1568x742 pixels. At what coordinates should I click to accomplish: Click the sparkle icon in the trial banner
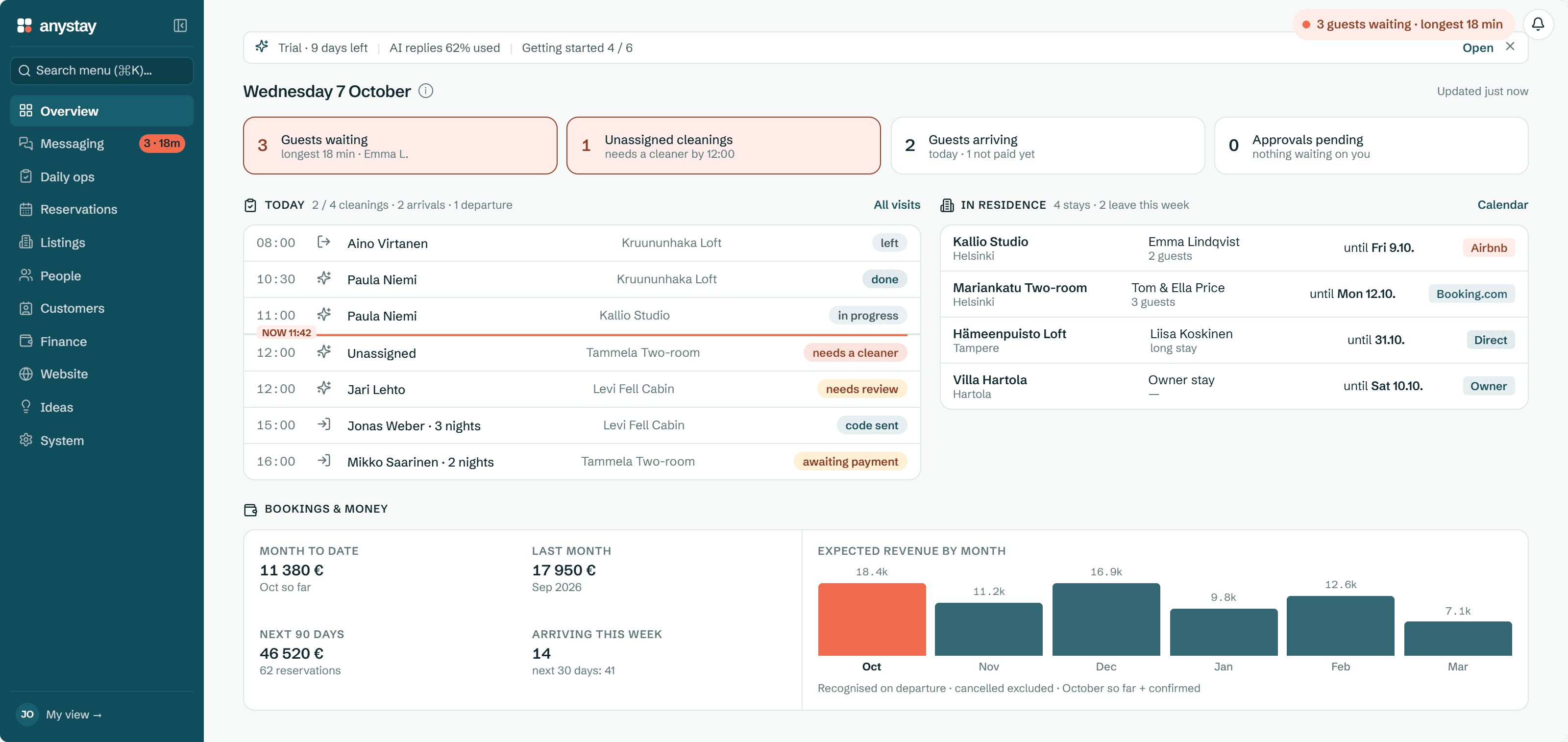pos(262,47)
